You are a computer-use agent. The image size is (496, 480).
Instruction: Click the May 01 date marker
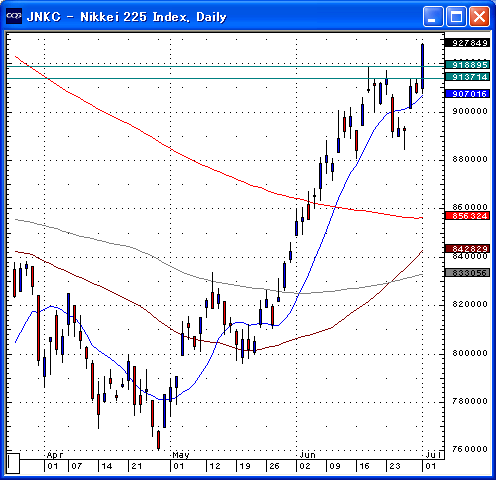[x=179, y=466]
